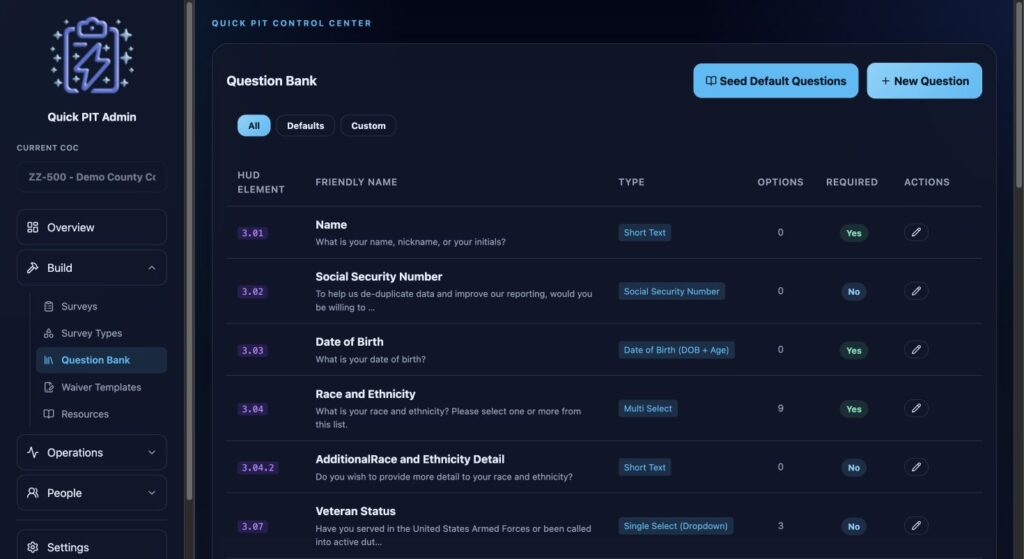
Task: Select Question Bank in sidebar
Action: 101,360
